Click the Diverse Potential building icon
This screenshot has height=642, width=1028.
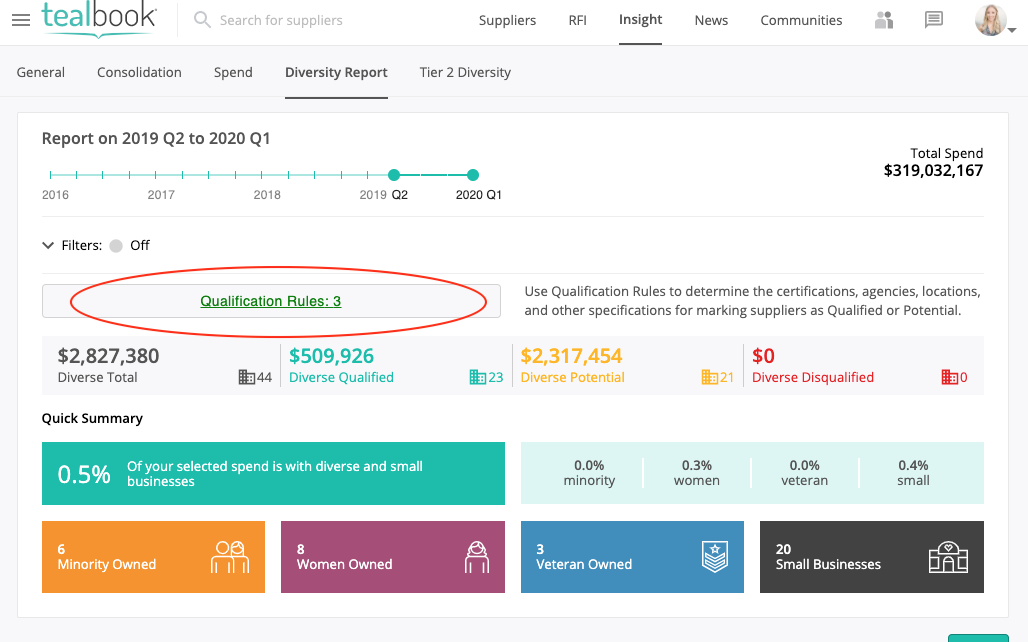click(x=709, y=377)
